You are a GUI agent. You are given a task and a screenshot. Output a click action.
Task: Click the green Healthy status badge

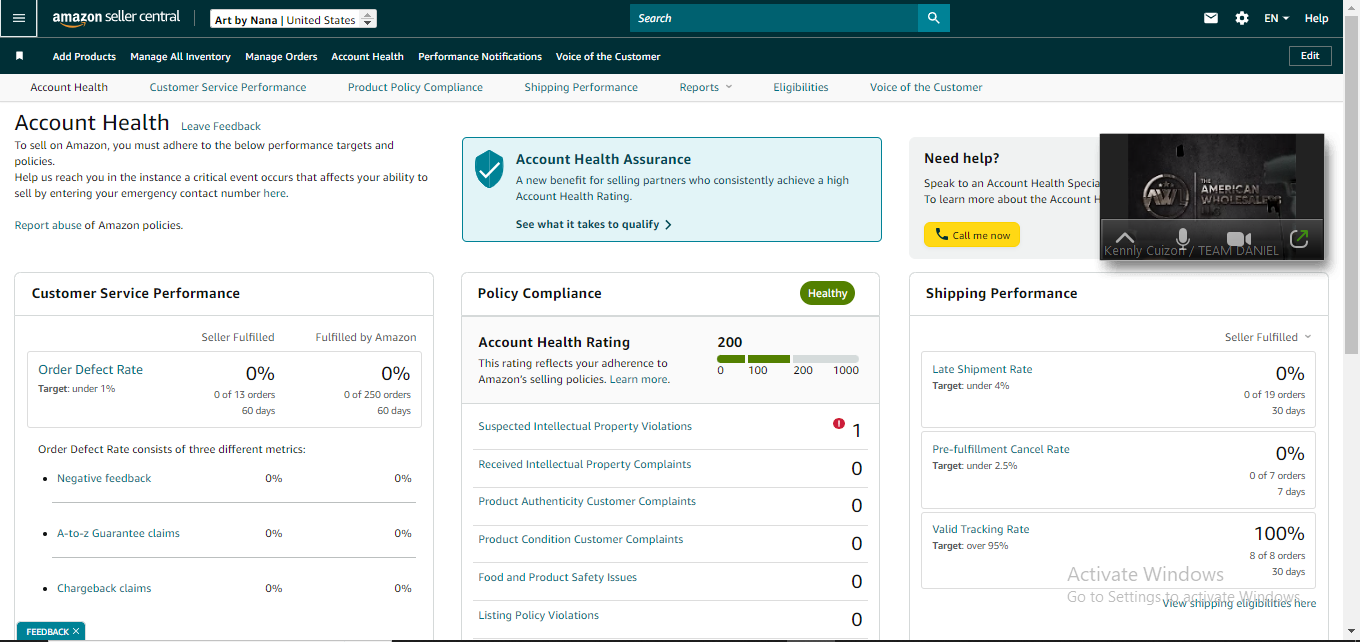point(827,293)
